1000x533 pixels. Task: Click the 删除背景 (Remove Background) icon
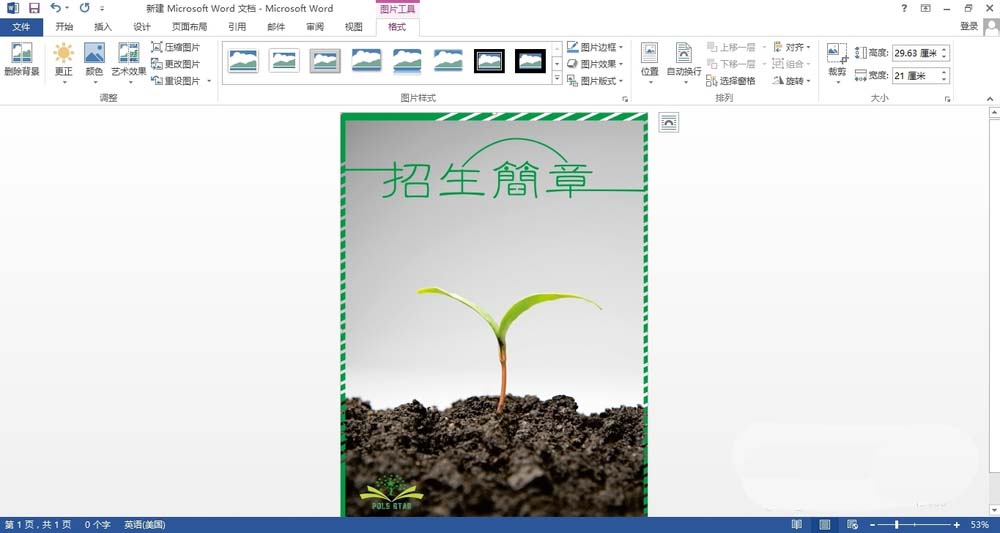pyautogui.click(x=21, y=53)
